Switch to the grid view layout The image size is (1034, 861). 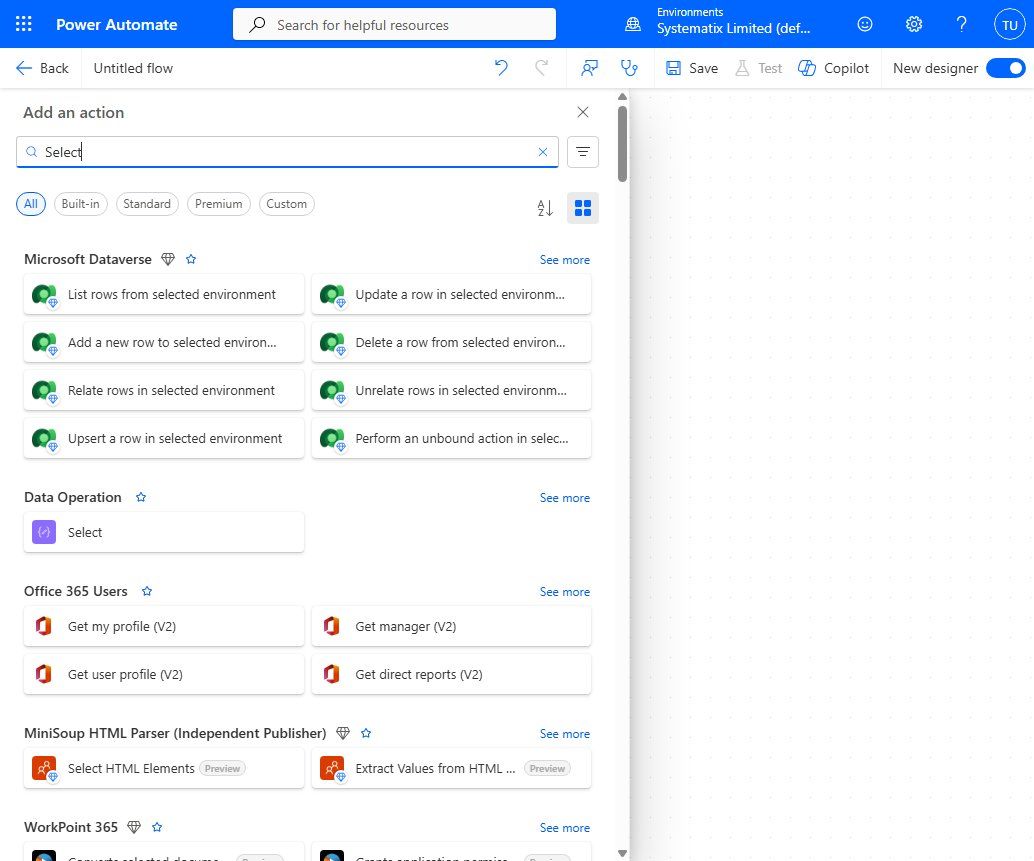[x=583, y=208]
